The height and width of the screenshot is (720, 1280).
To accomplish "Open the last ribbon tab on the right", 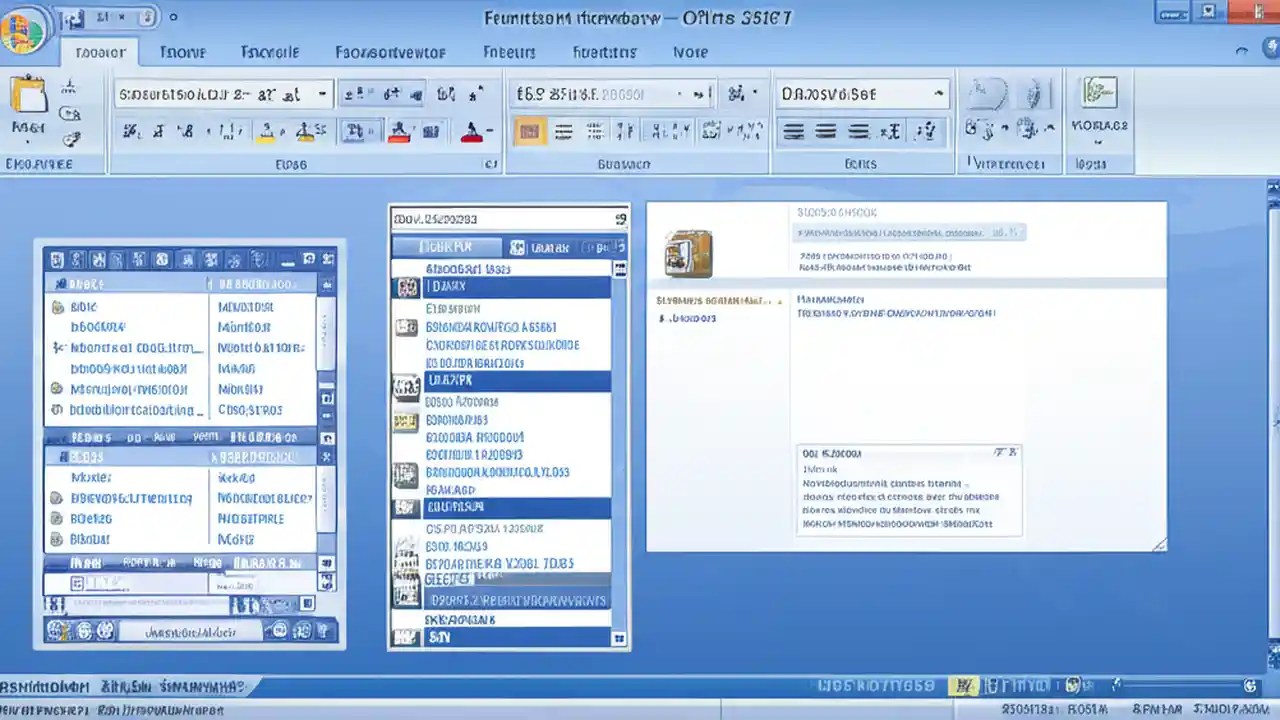I will pos(690,52).
